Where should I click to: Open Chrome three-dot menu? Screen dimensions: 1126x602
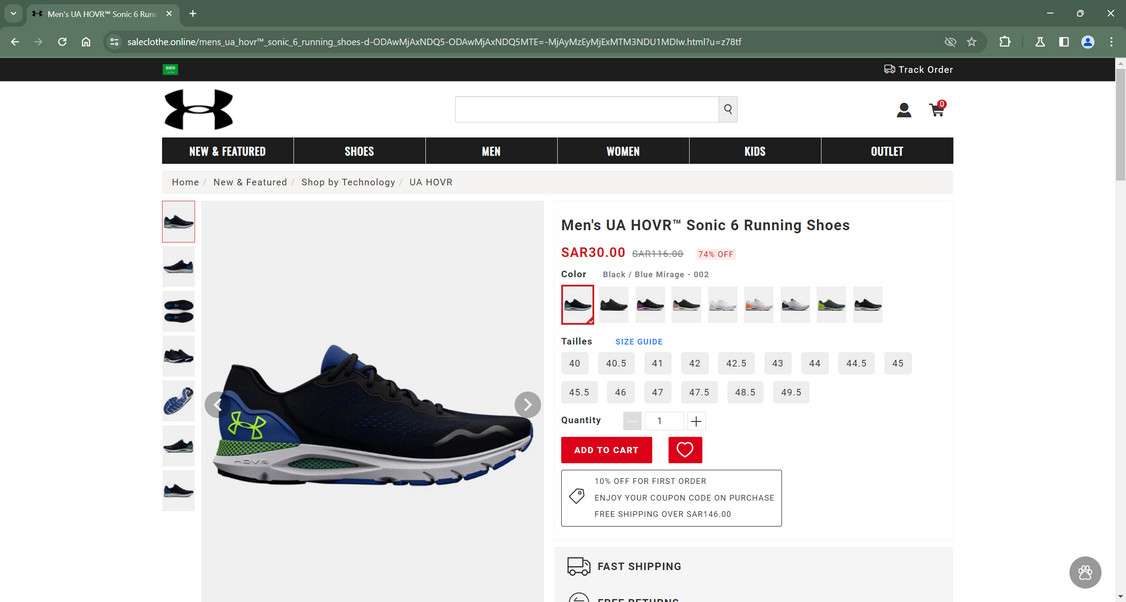pos(1111,42)
